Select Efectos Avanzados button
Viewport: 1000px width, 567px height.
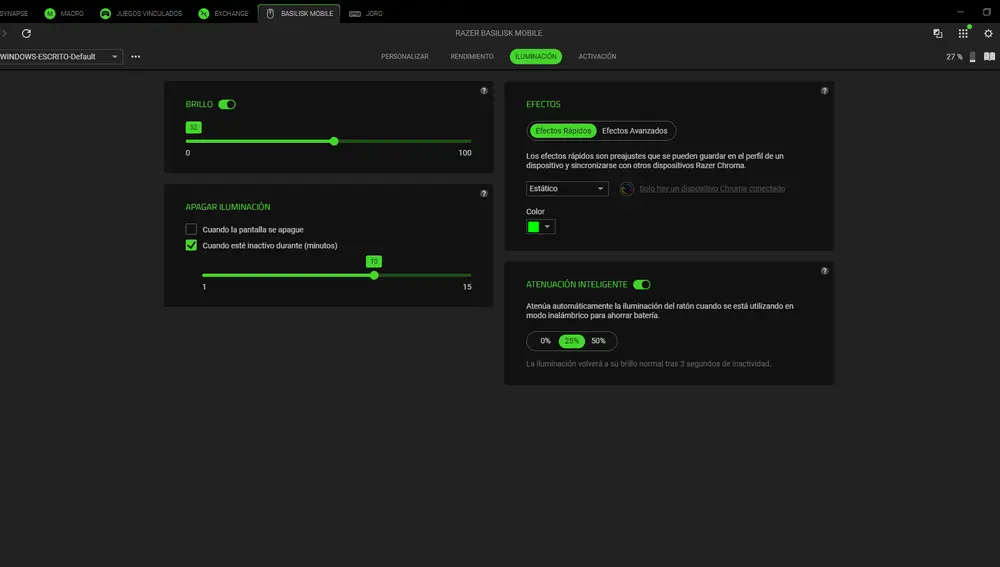point(635,131)
